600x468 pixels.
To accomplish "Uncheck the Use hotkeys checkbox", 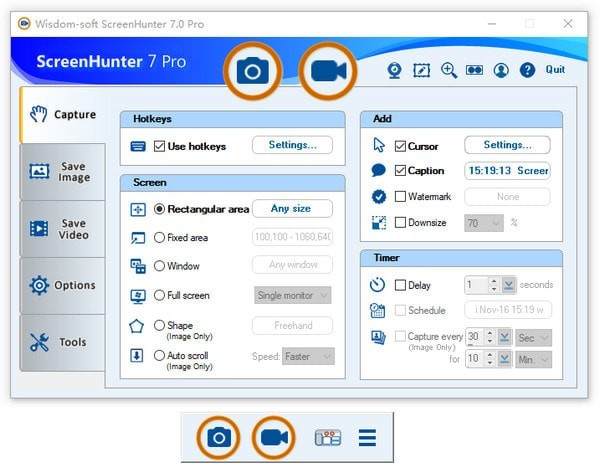I will pos(160,146).
